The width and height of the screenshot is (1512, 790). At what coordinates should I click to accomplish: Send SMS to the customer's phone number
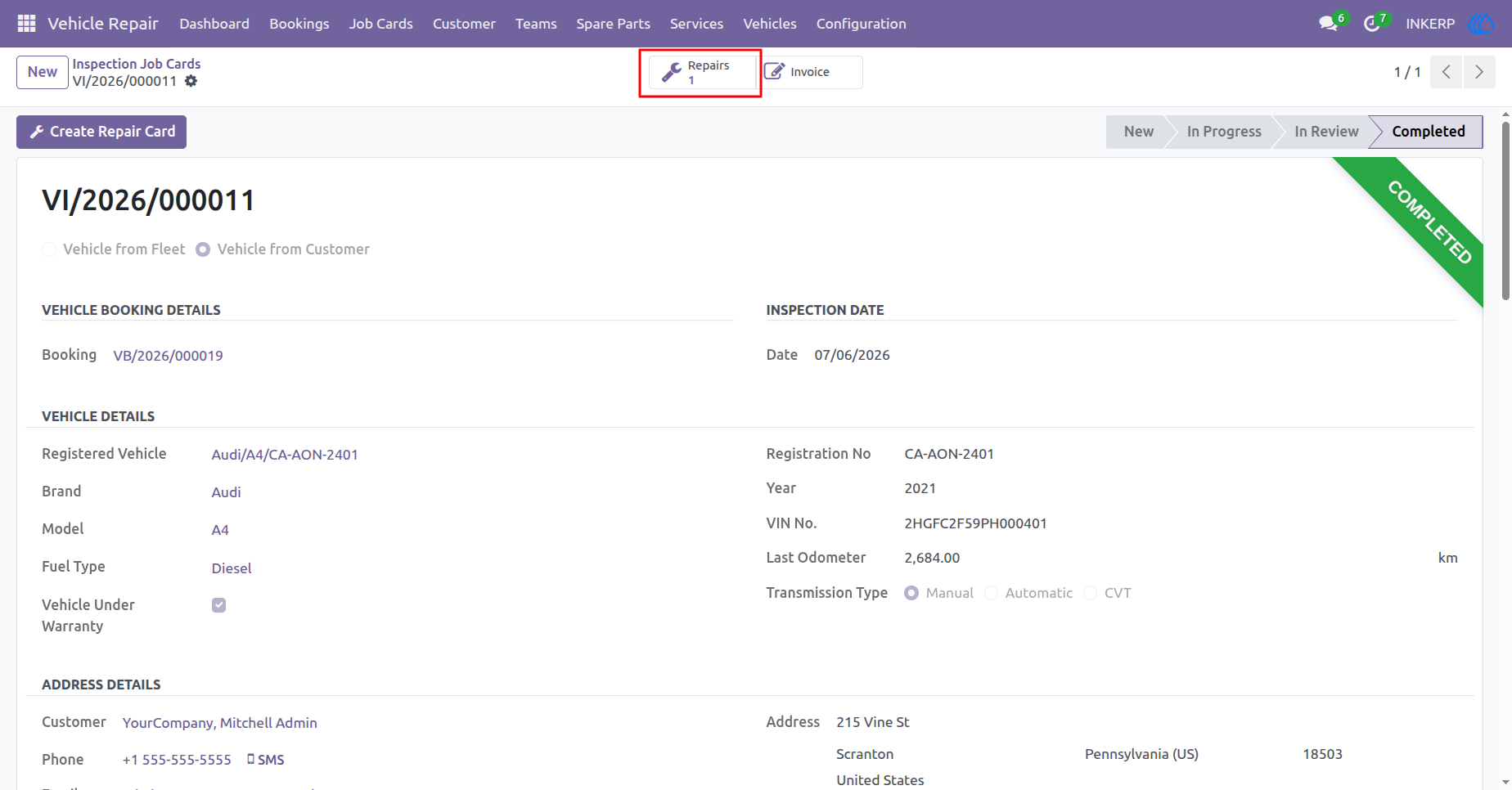(x=266, y=760)
